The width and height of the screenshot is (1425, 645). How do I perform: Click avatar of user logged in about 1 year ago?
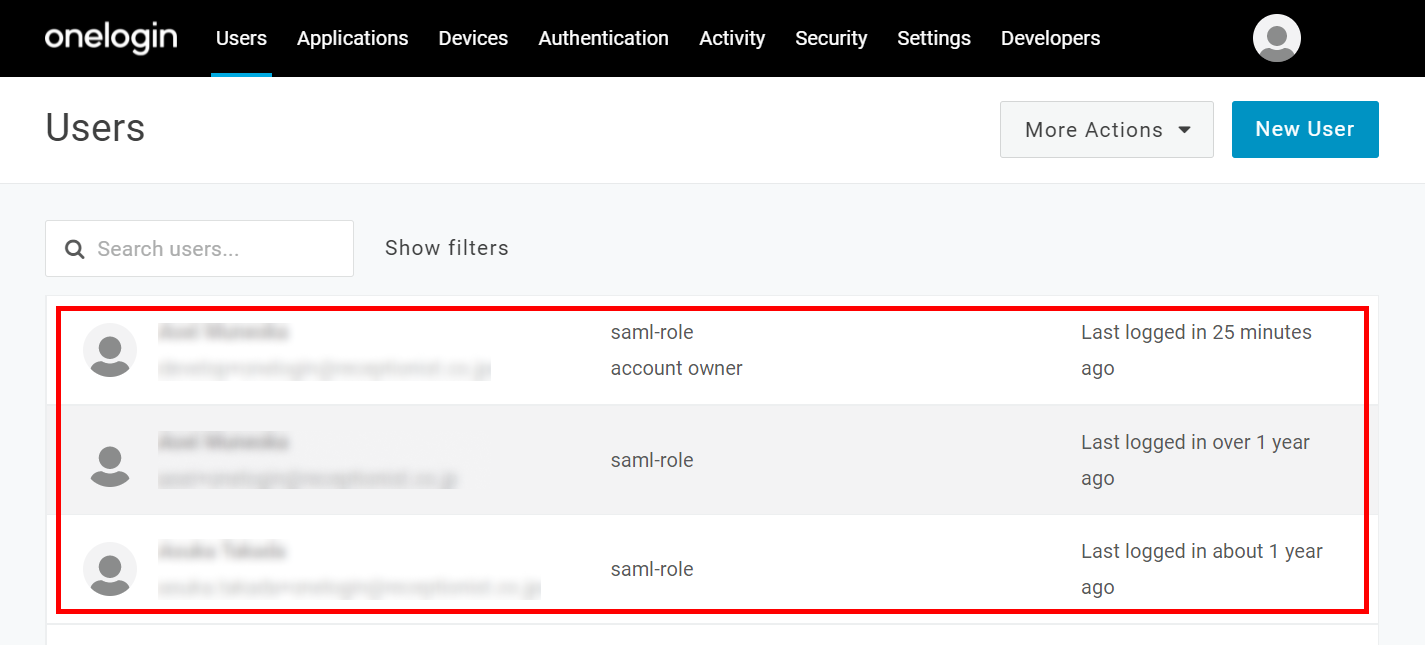[110, 569]
